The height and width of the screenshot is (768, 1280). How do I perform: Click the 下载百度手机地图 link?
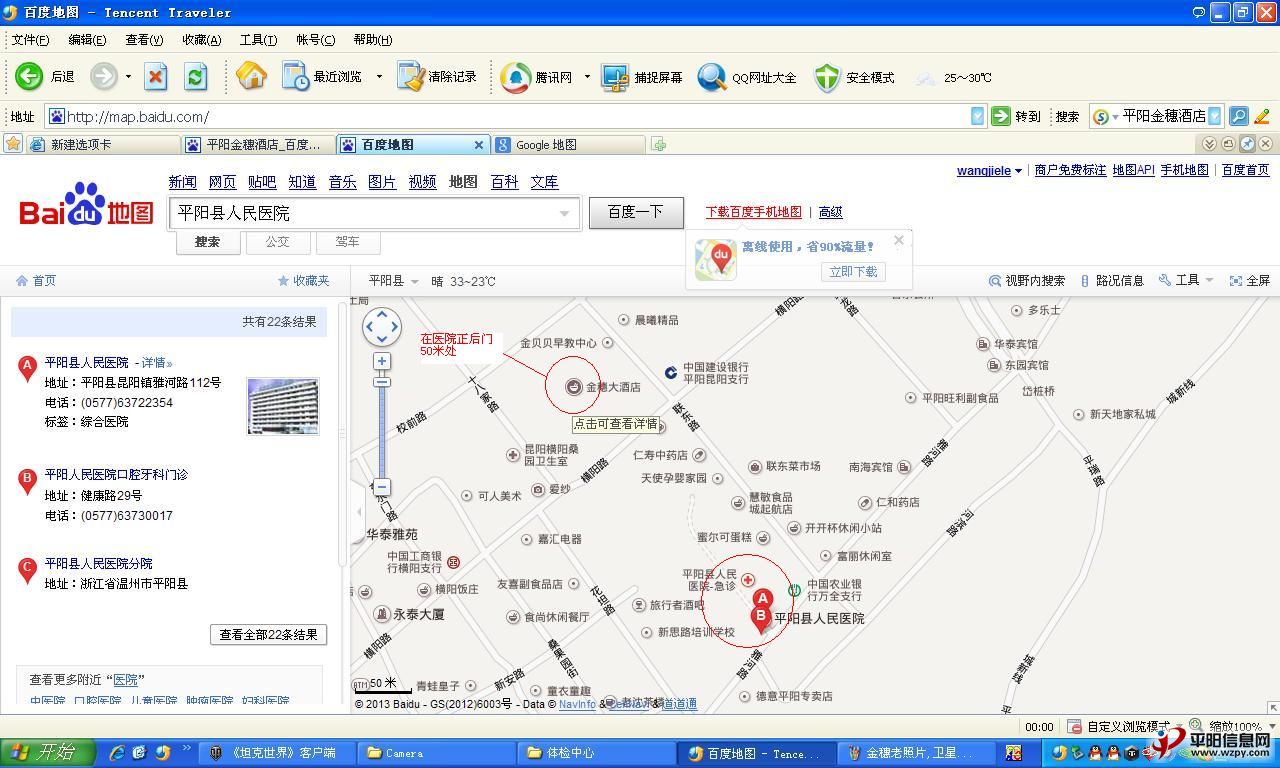click(753, 212)
